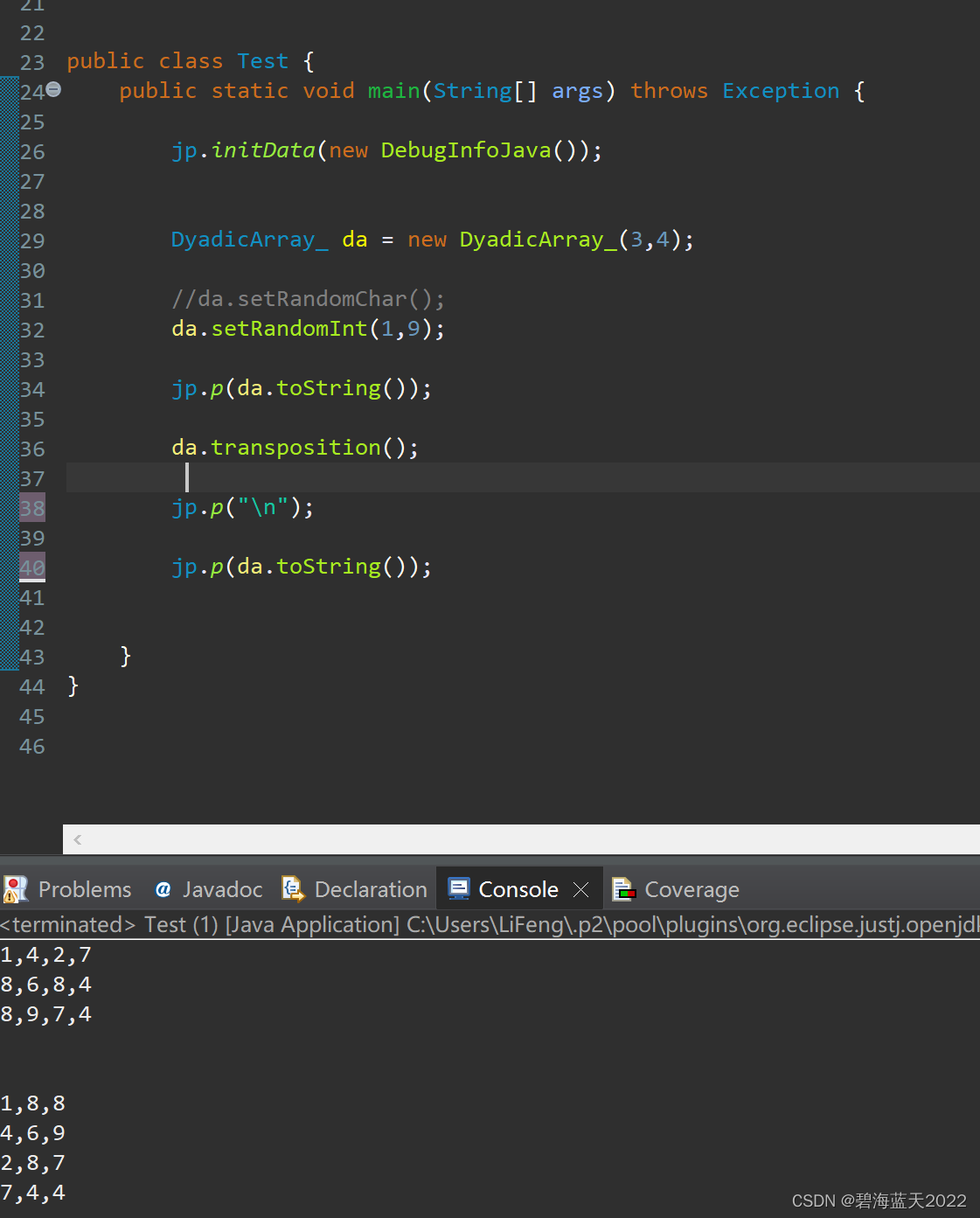The image size is (980, 1218).
Task: Click DebugInfoJava constructor call
Action: coord(466,150)
